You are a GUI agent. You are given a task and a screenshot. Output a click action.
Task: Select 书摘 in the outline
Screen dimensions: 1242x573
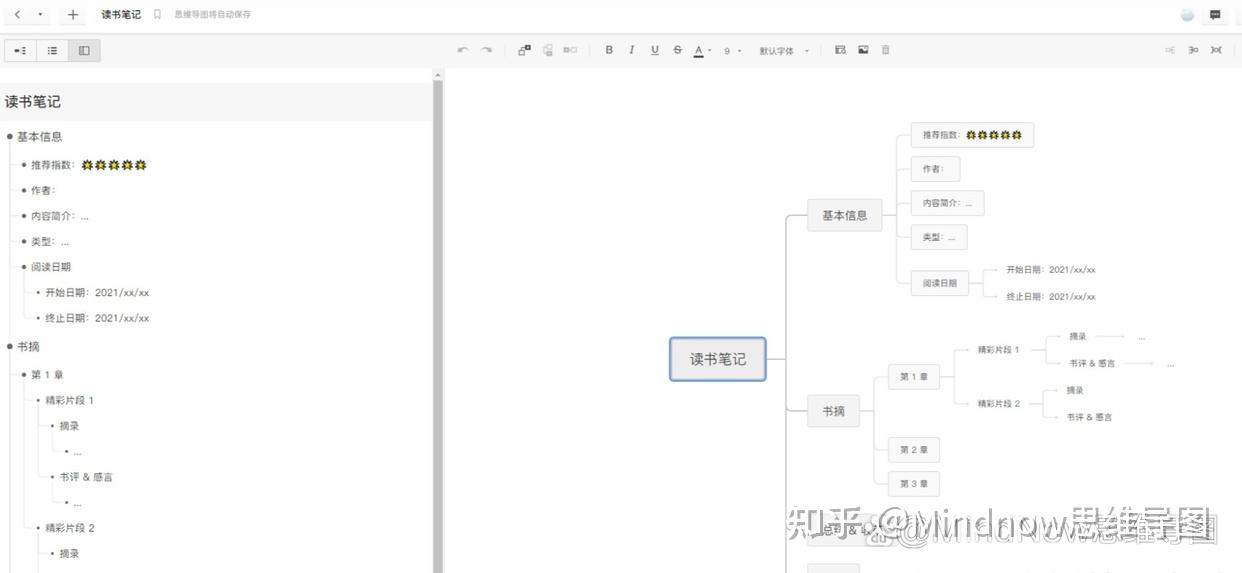(x=28, y=346)
